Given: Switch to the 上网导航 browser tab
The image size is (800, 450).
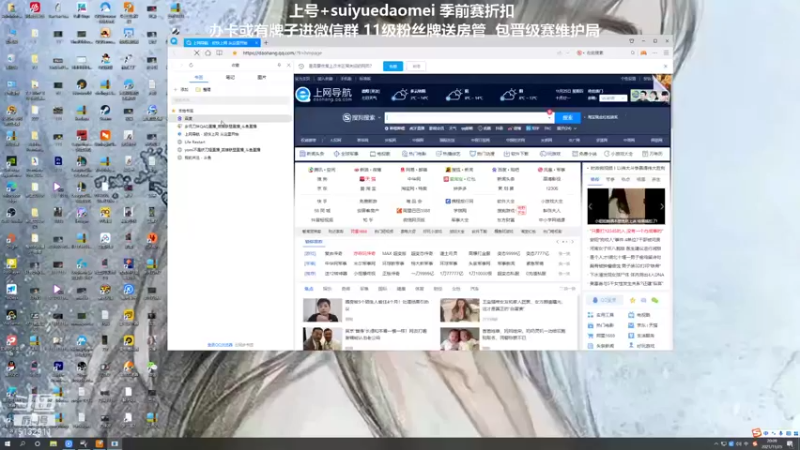Looking at the screenshot, I should coord(221,43).
